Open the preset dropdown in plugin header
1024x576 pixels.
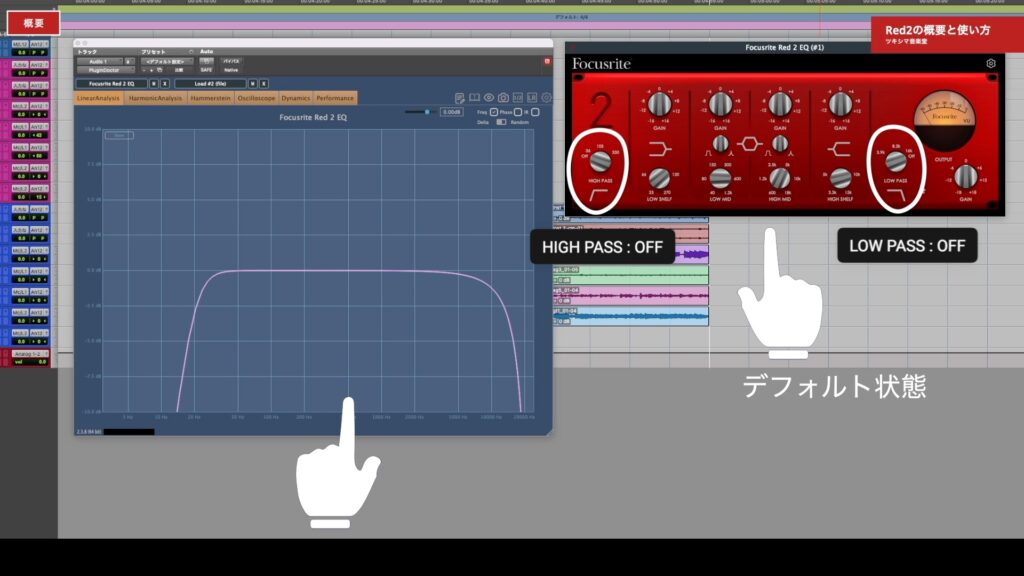167,61
